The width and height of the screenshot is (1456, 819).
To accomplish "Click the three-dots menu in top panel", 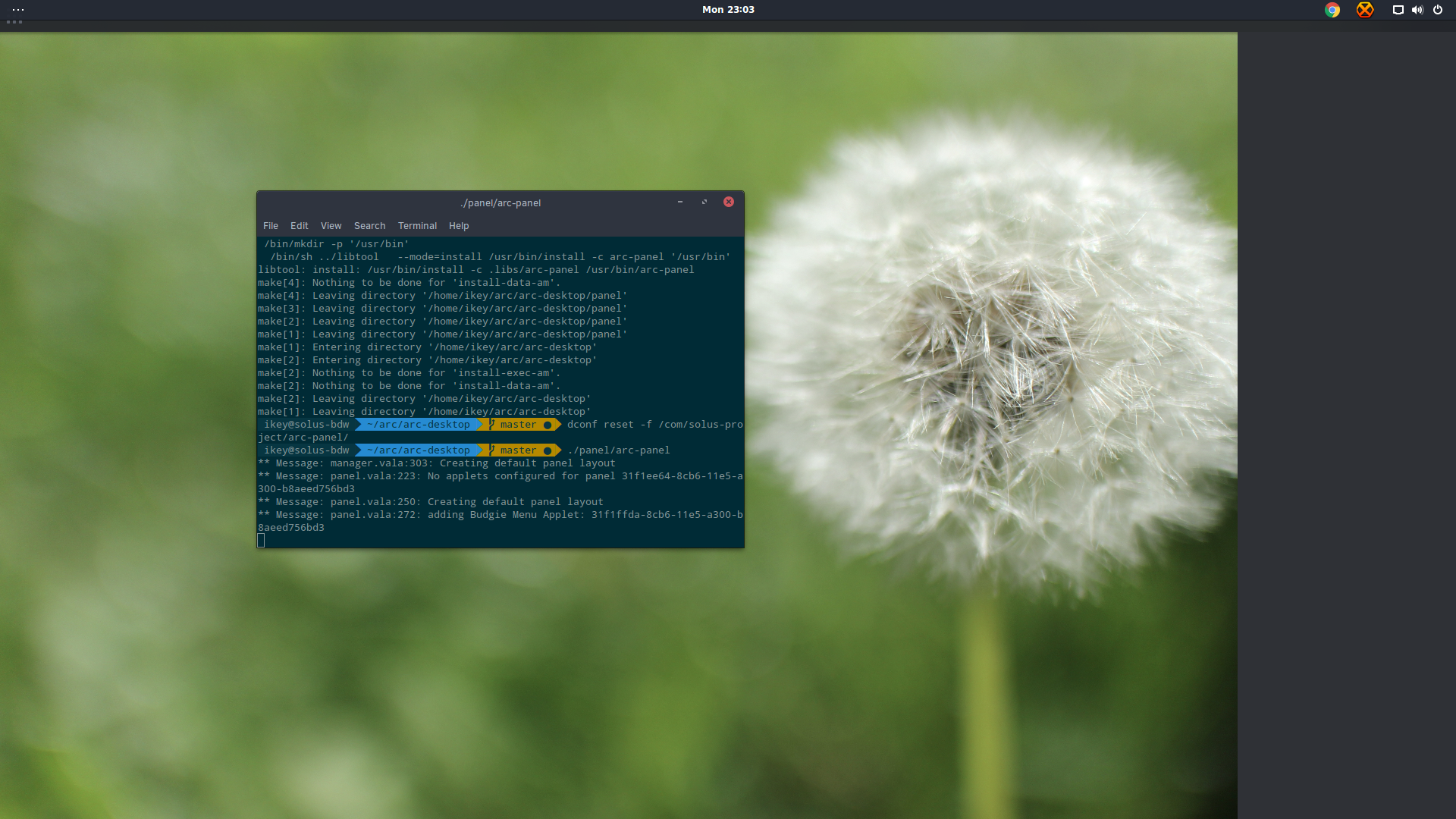I will point(18,10).
